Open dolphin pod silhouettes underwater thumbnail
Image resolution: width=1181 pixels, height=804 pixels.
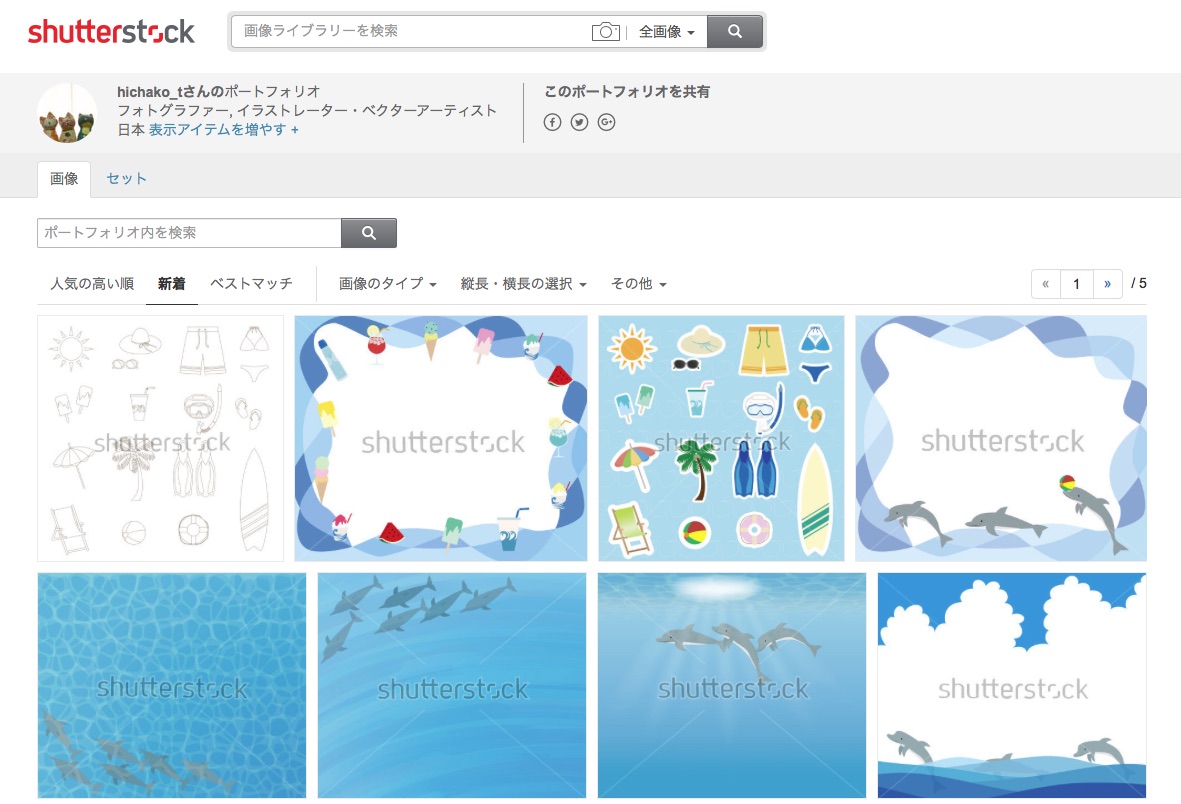coord(452,685)
